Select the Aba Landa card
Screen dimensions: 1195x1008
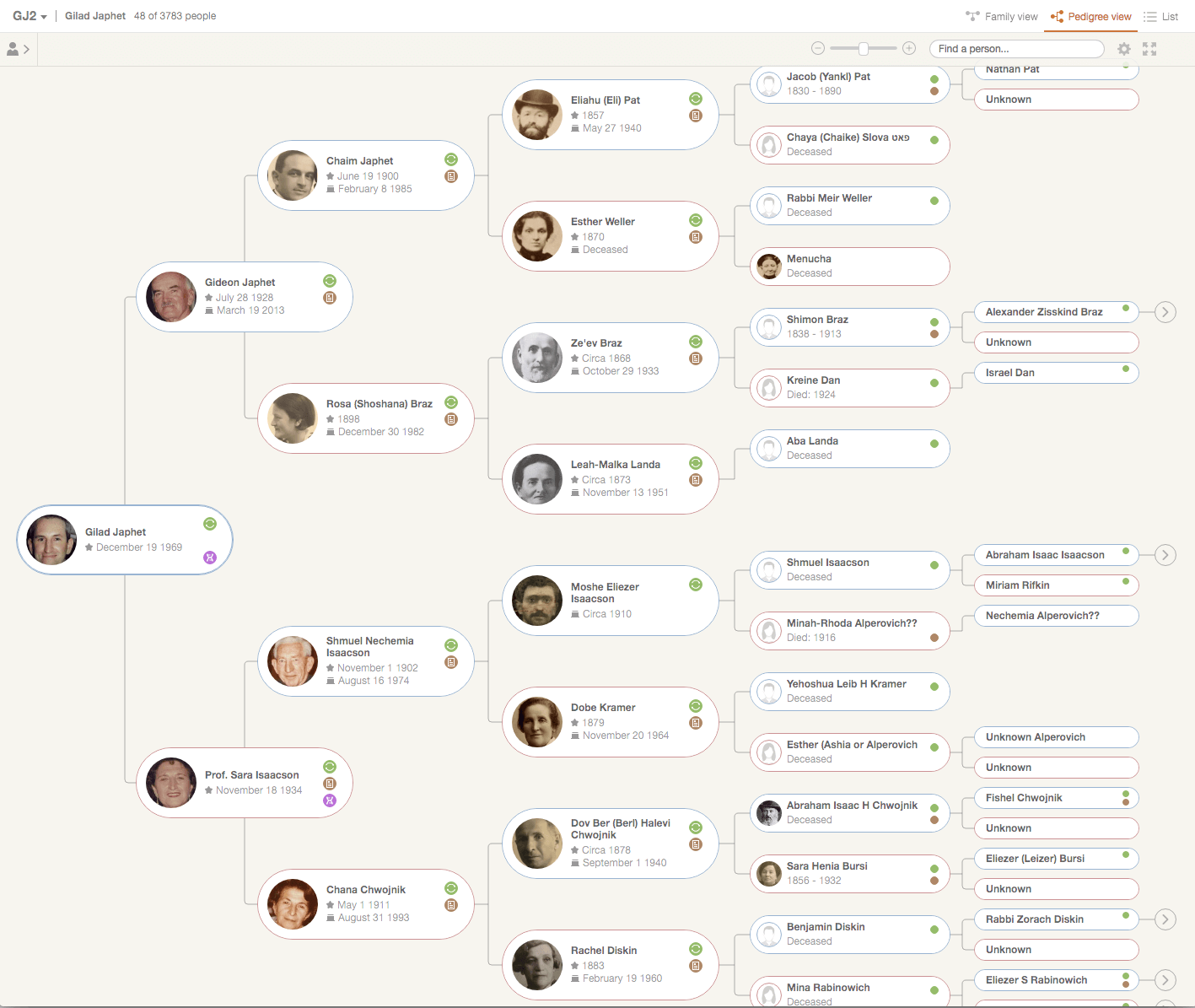click(850, 449)
